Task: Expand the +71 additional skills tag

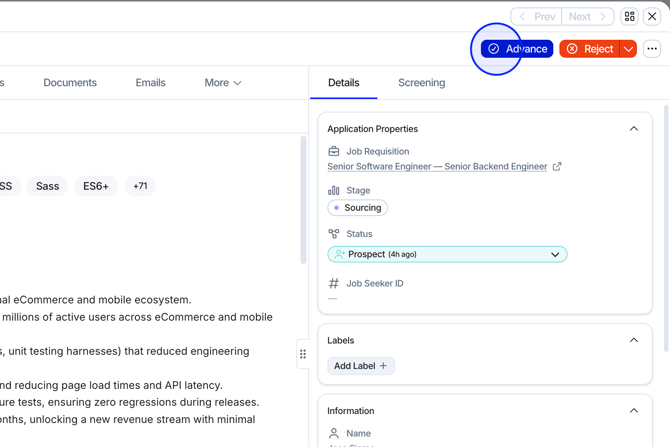Action: 140,186
